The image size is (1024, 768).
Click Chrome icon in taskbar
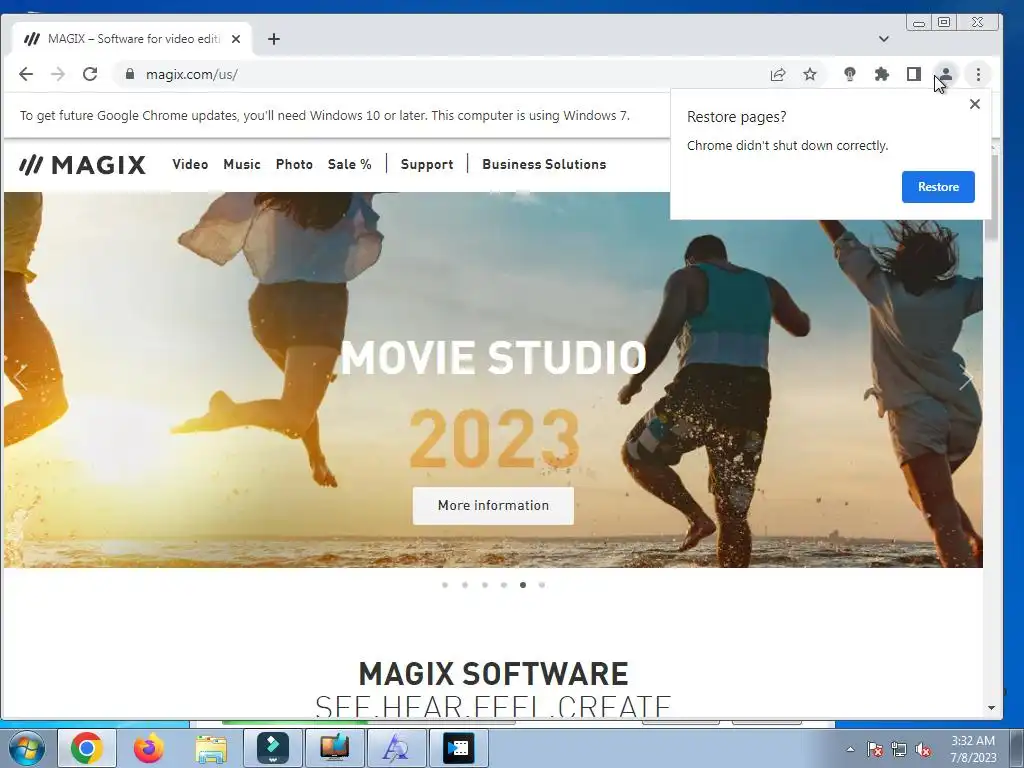(87, 748)
